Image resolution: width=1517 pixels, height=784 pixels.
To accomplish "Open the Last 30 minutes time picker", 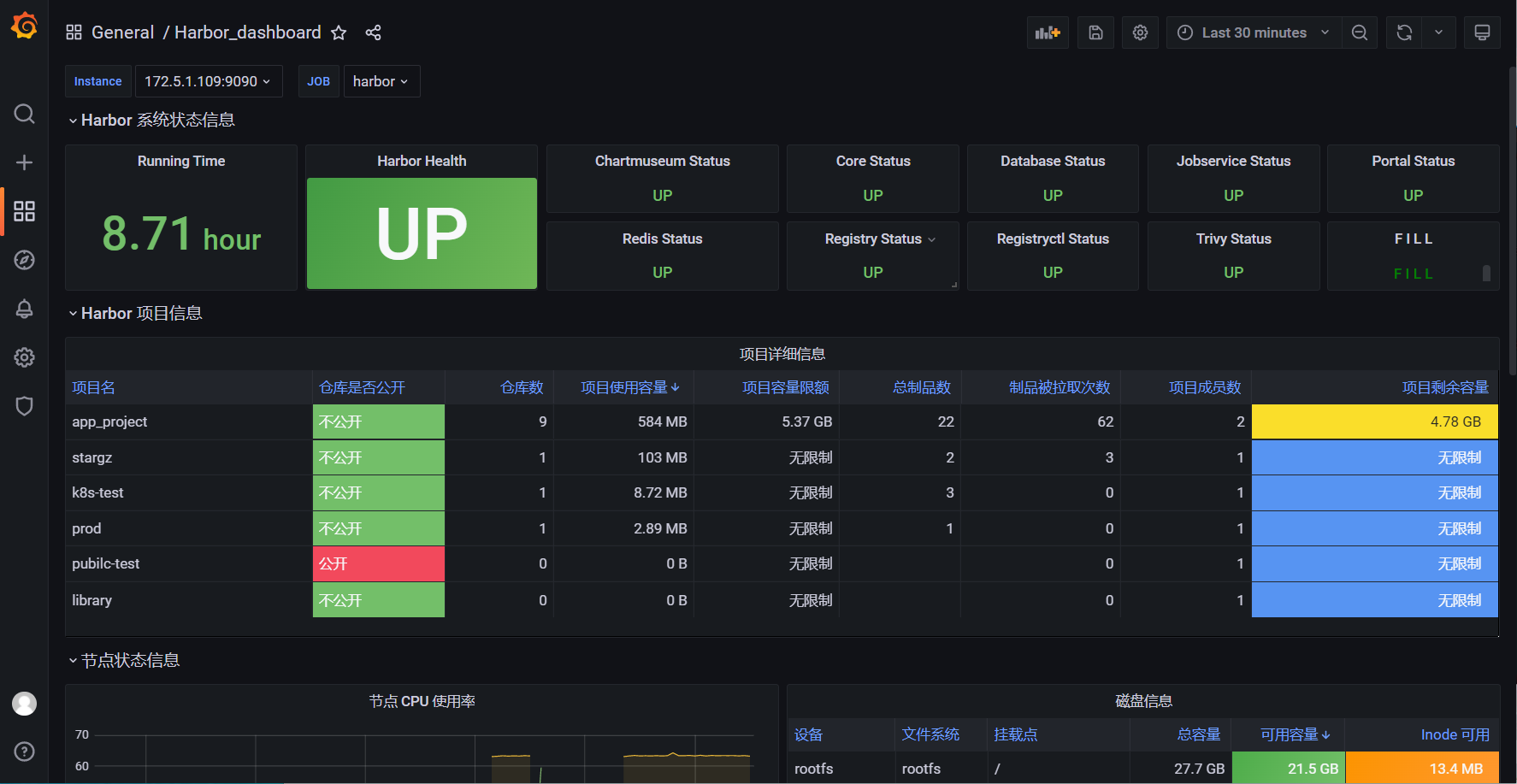I will [x=1254, y=32].
